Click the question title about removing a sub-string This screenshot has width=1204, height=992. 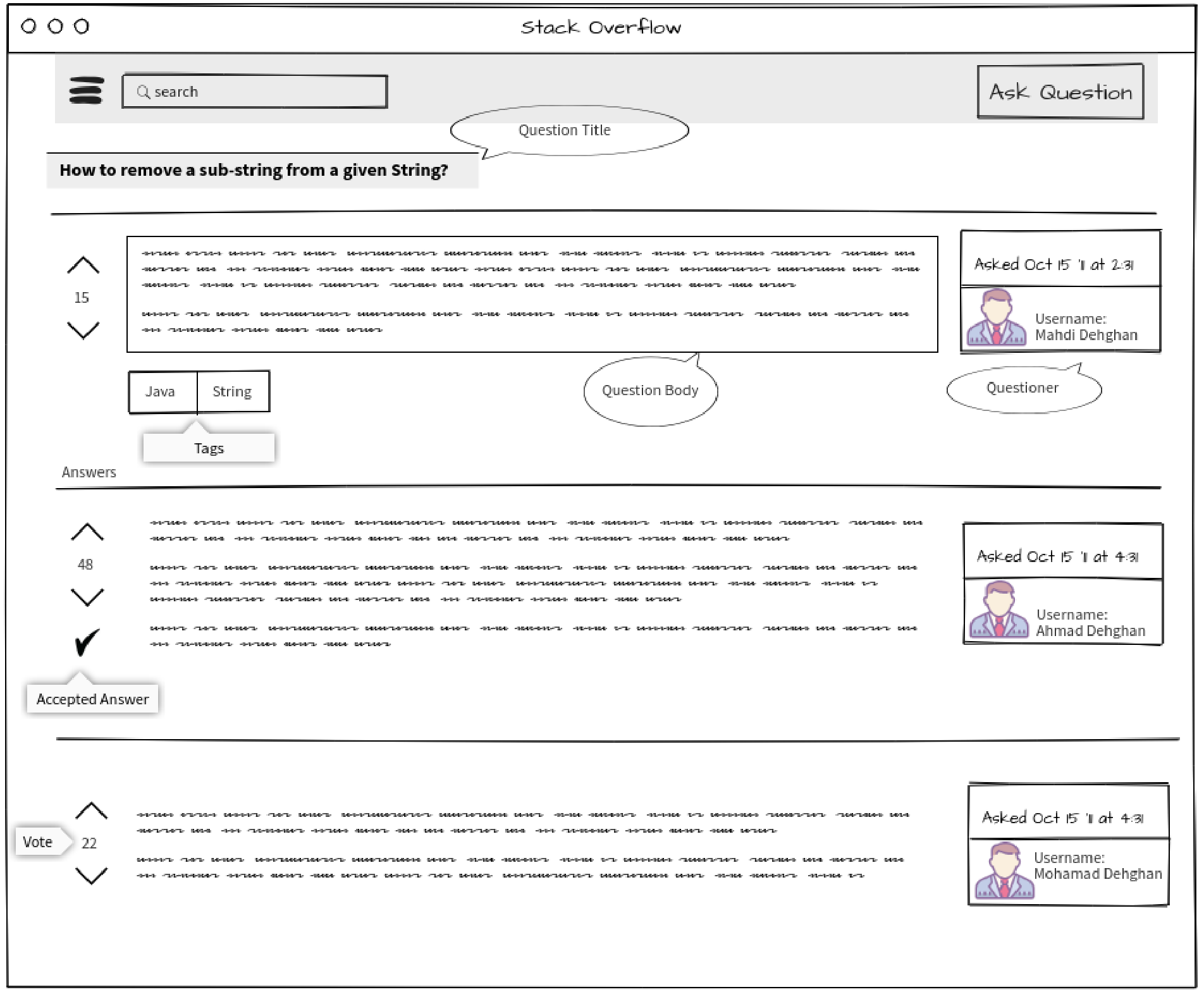coord(254,170)
